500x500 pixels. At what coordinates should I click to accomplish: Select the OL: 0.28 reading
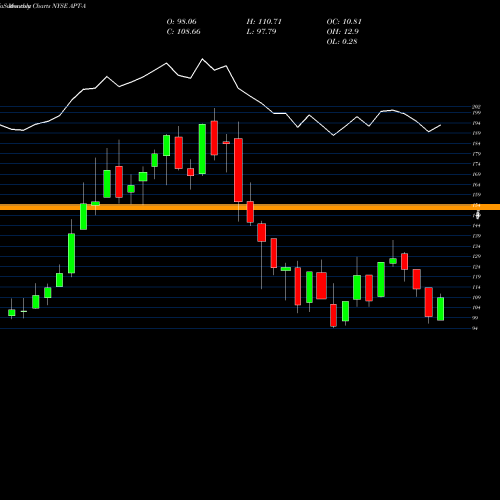(342, 42)
